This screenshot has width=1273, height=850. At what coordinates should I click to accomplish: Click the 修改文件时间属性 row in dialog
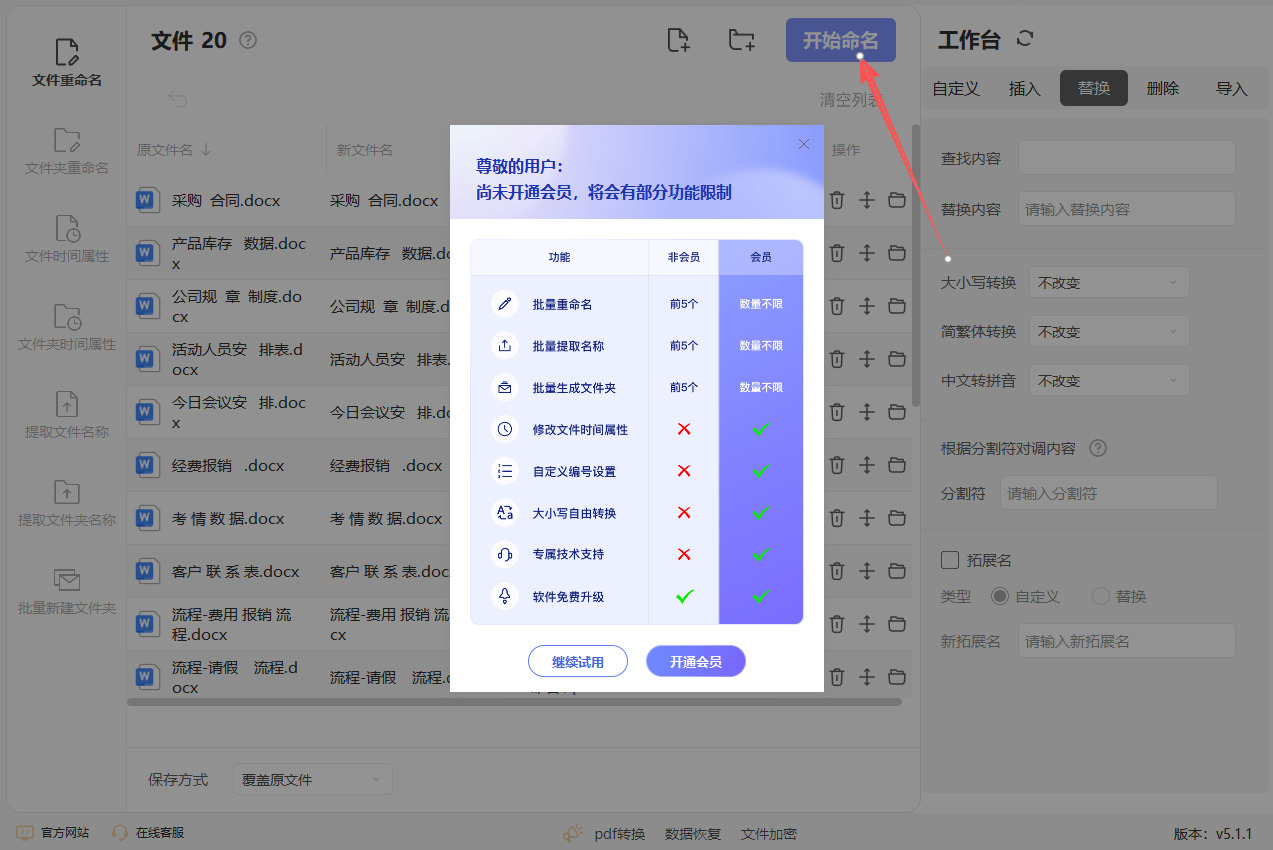coord(637,429)
